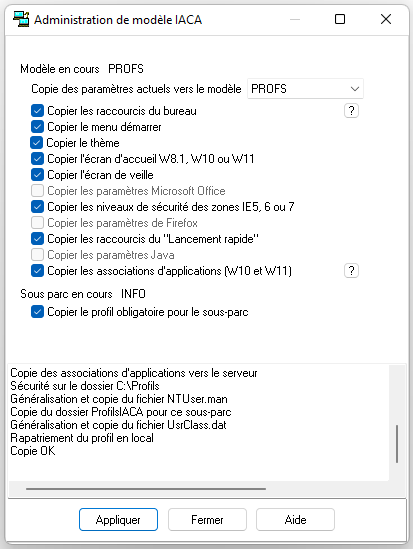Maximize the Administration de modèle IACA window
413x549 pixels.
point(340,19)
